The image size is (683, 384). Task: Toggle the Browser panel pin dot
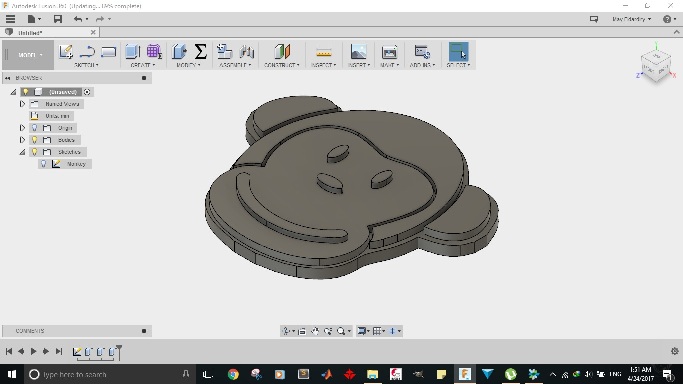point(144,78)
